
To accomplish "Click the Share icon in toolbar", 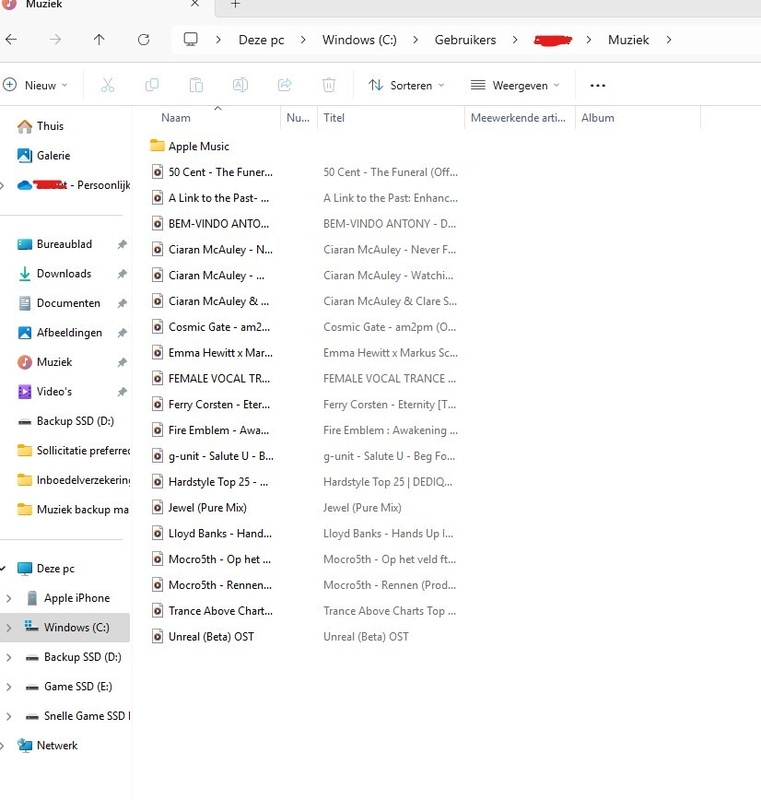I will pos(285,85).
